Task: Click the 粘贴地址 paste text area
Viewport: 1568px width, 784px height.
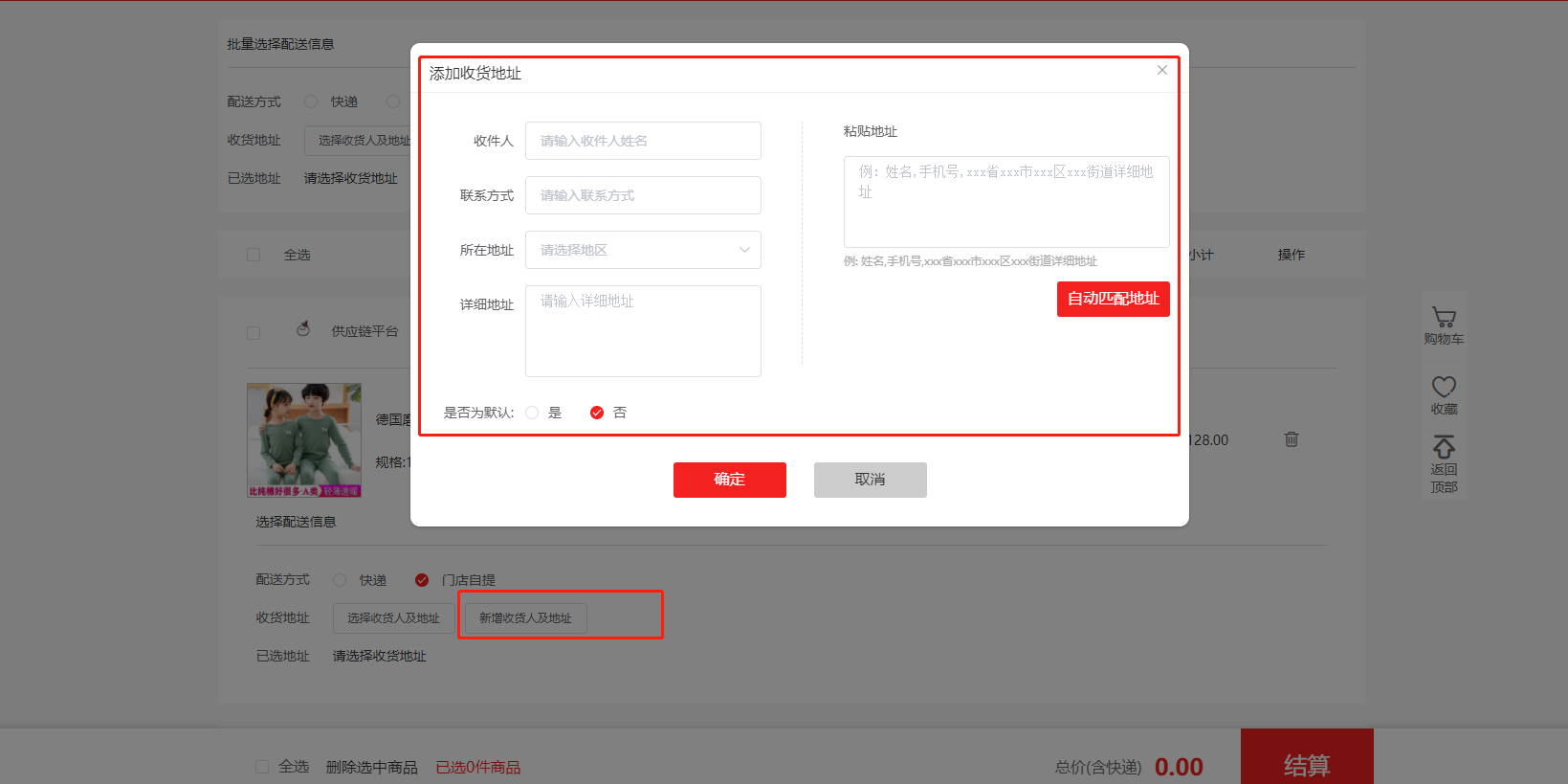Action: tap(1005, 202)
